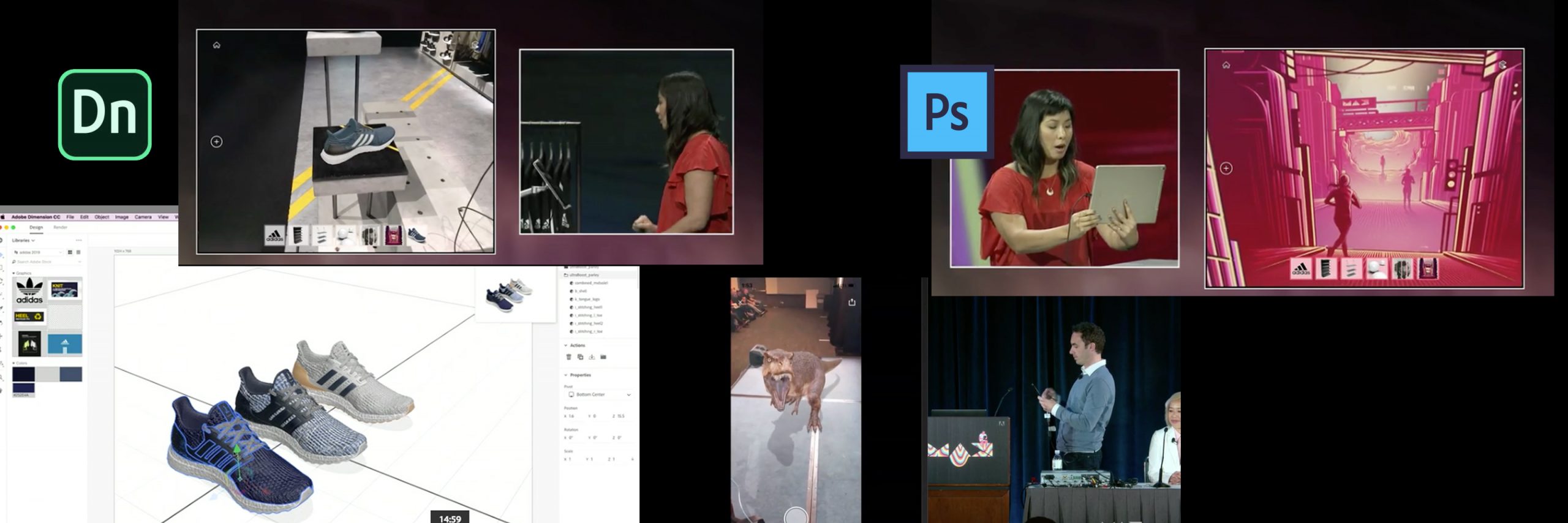Open the Libraries panel more options

tap(78, 240)
